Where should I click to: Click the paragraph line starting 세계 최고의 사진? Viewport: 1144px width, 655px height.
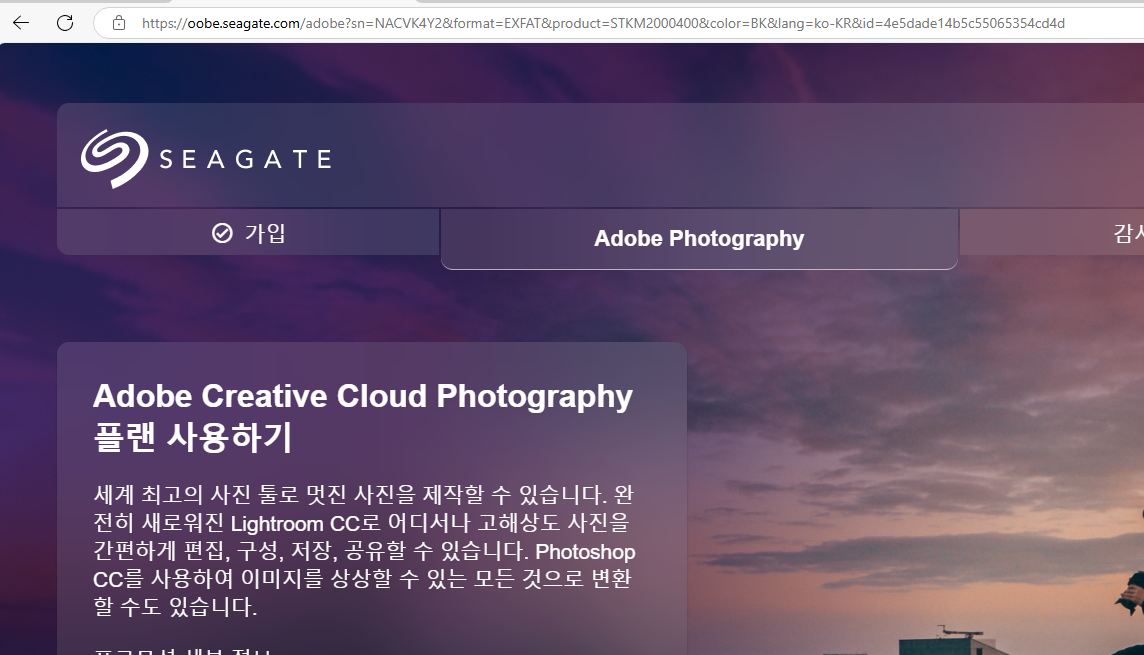click(363, 495)
